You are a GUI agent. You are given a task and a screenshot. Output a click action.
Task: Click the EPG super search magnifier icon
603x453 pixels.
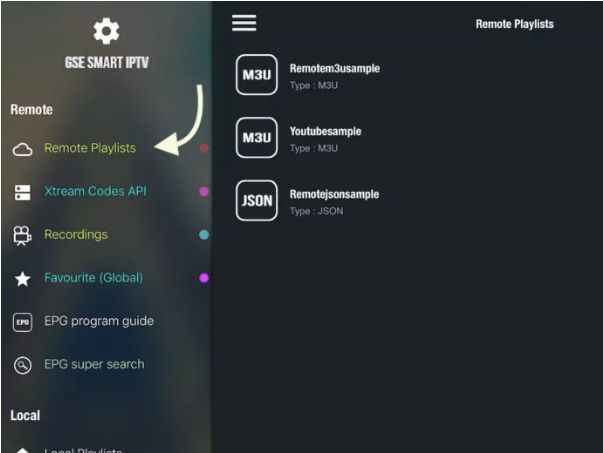[x=23, y=365]
